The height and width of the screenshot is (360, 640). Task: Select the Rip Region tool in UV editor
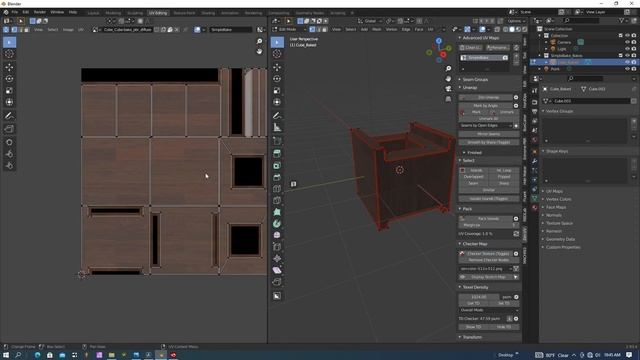[9, 129]
